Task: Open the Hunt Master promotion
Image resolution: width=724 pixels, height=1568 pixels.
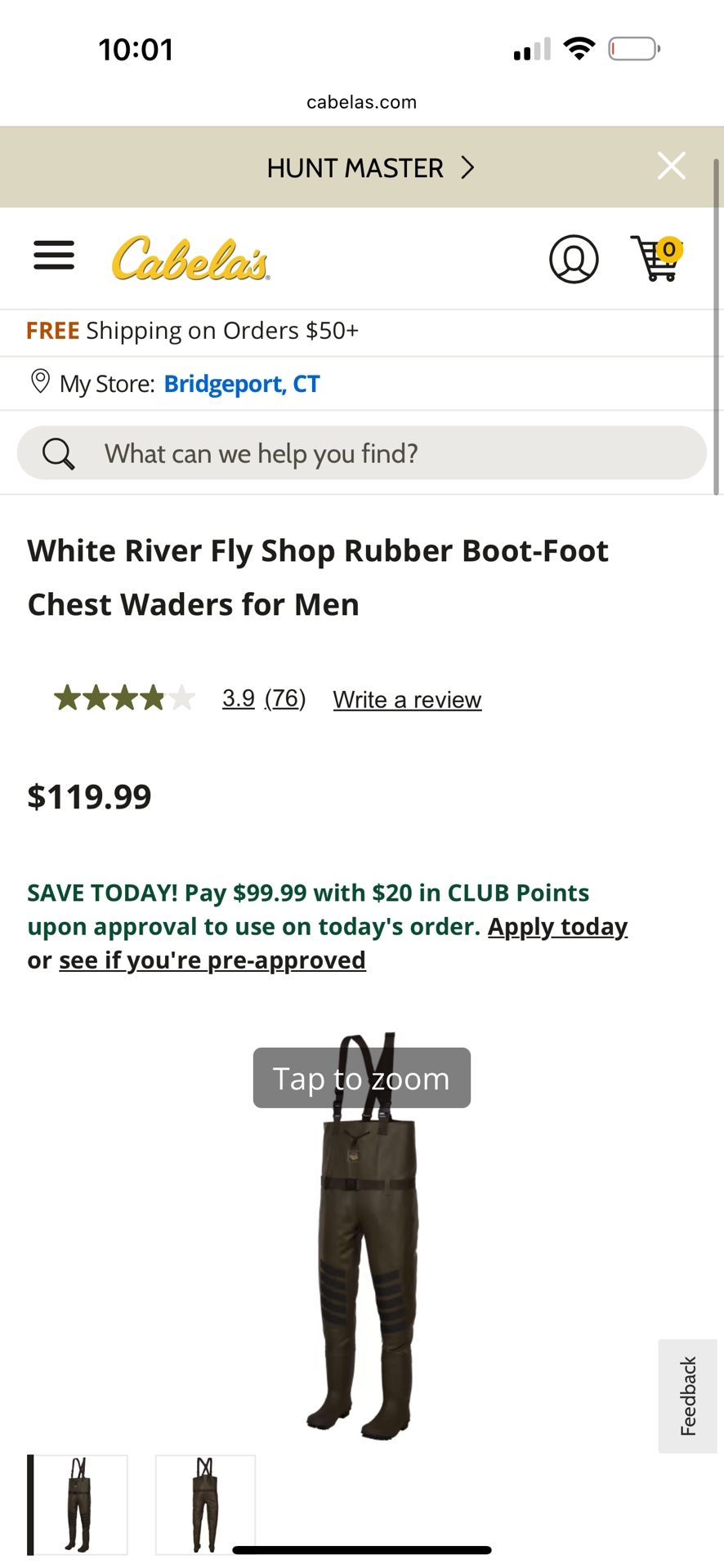Action: click(355, 168)
